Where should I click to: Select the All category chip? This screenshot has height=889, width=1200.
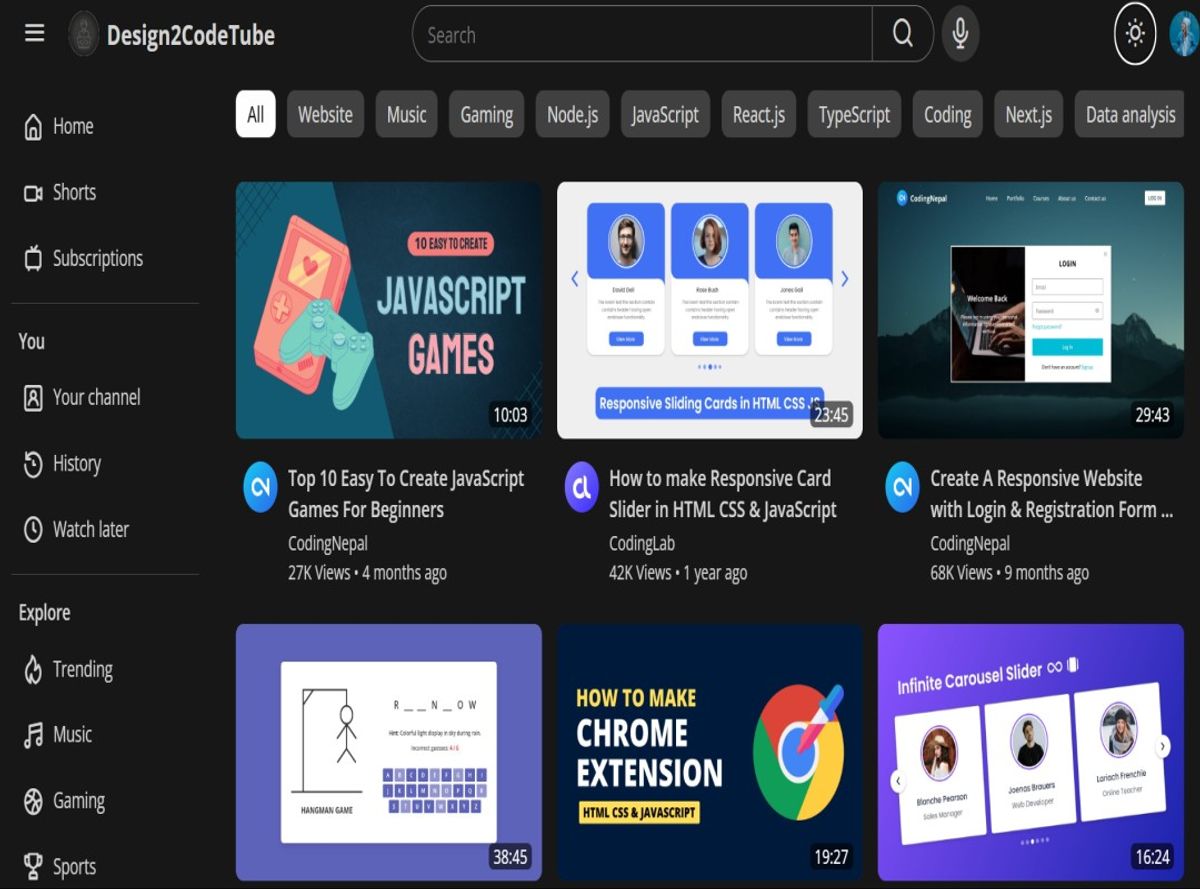coord(255,115)
